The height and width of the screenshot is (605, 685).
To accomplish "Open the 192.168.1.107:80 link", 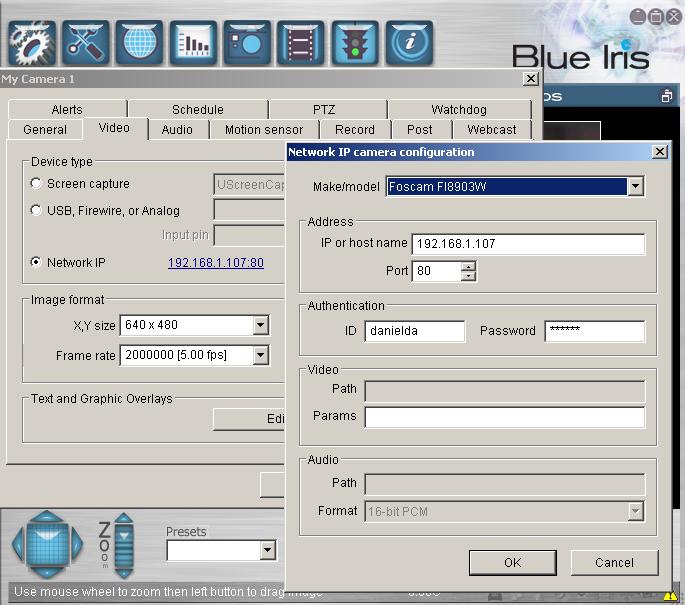I will coord(216,263).
